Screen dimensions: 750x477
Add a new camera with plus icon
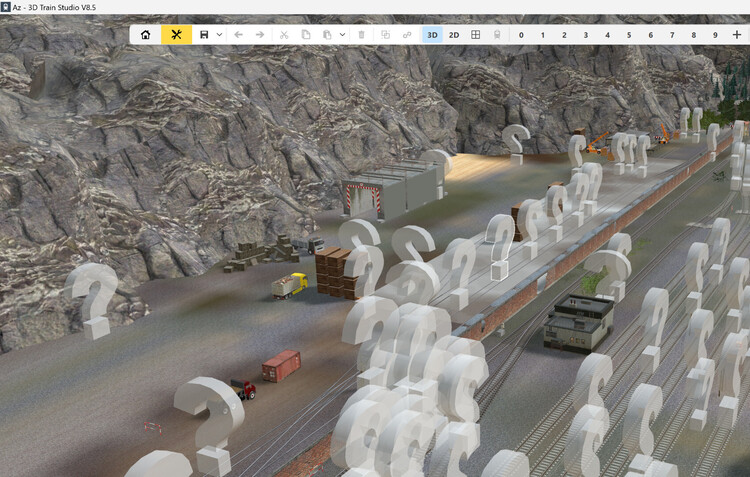(x=737, y=35)
